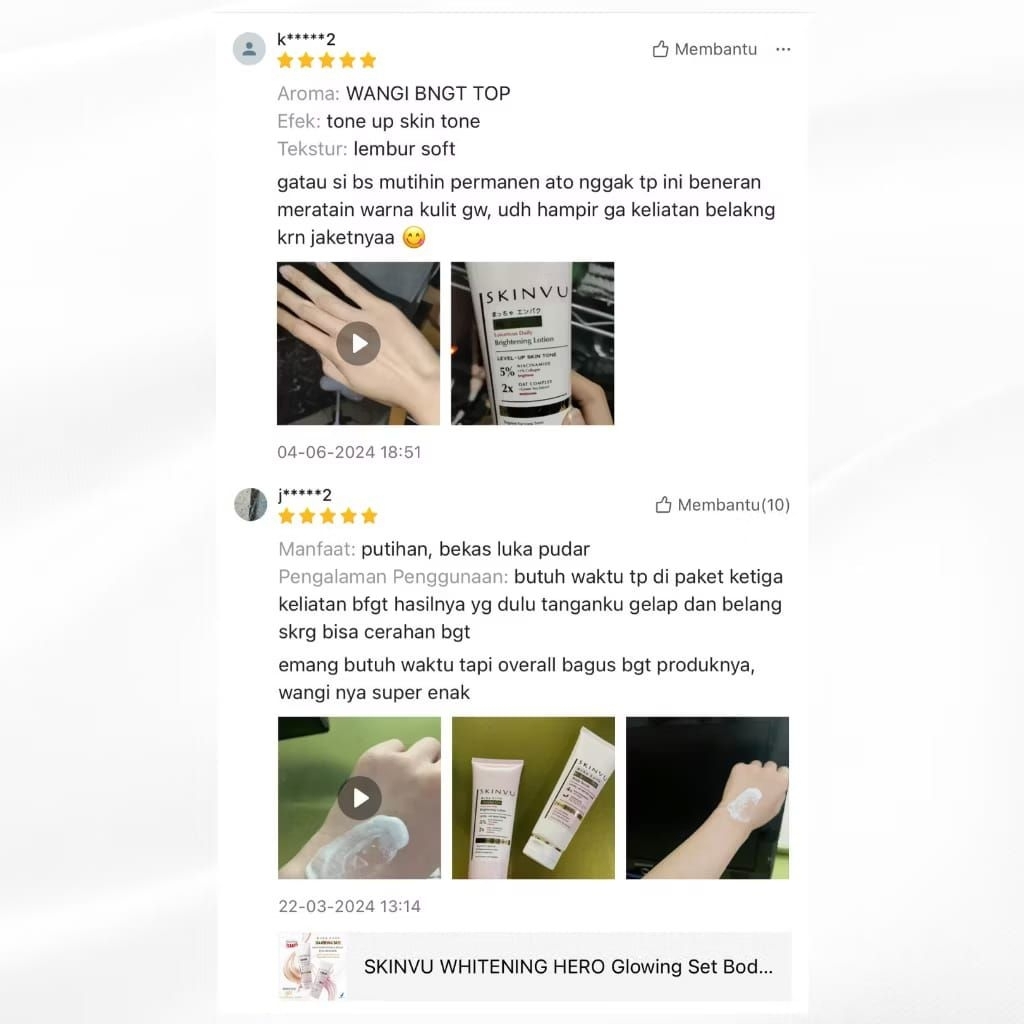Select the username k*****2
This screenshot has height=1024, width=1024.
tap(306, 39)
